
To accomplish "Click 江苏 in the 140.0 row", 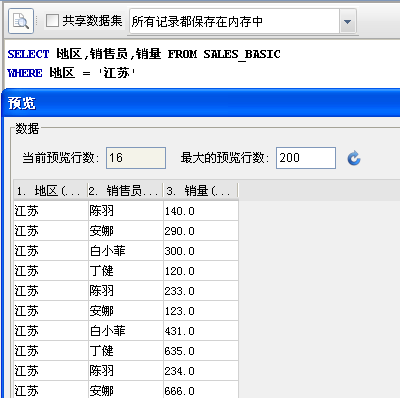I will [51, 211].
